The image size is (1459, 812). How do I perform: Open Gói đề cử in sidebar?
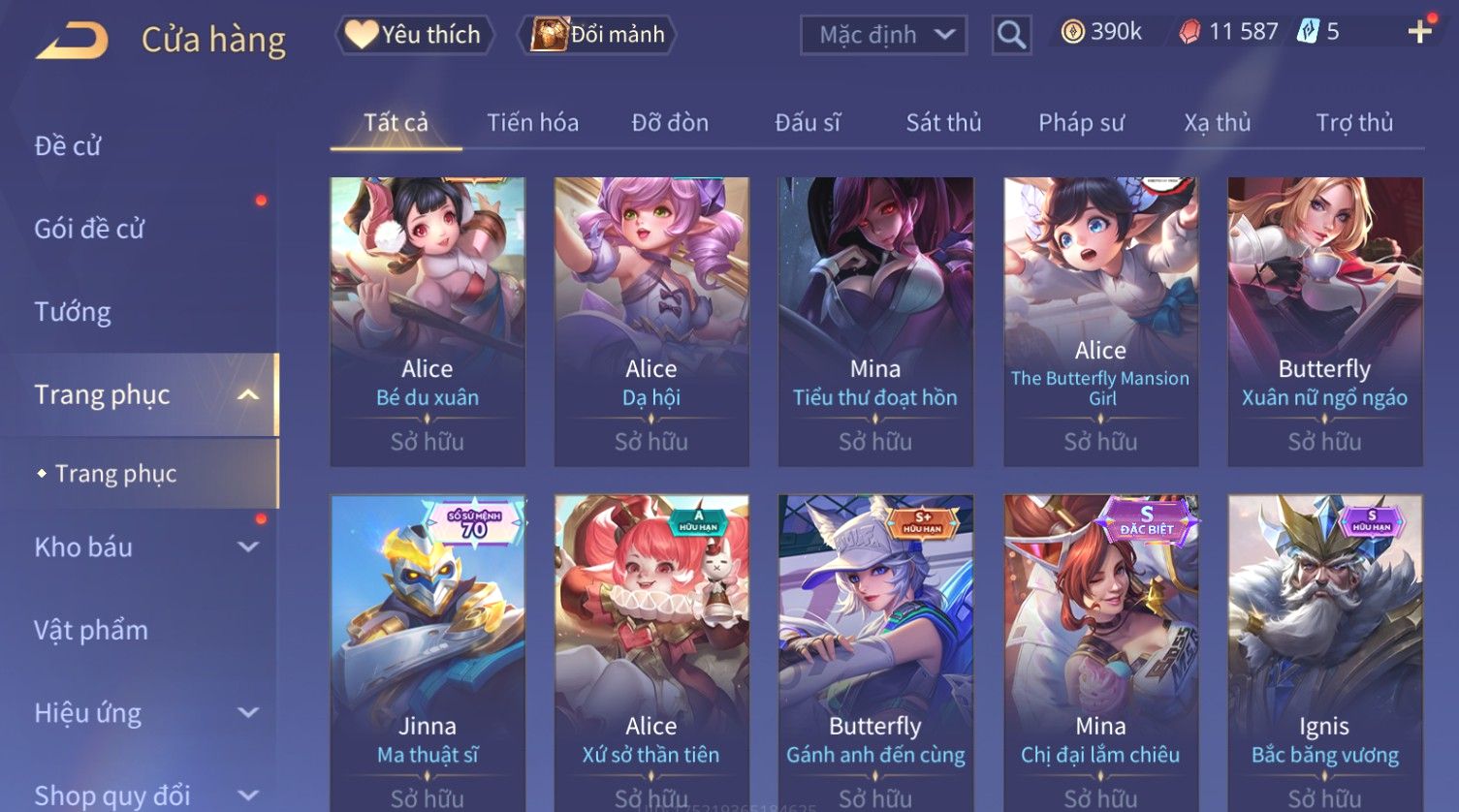point(89,229)
